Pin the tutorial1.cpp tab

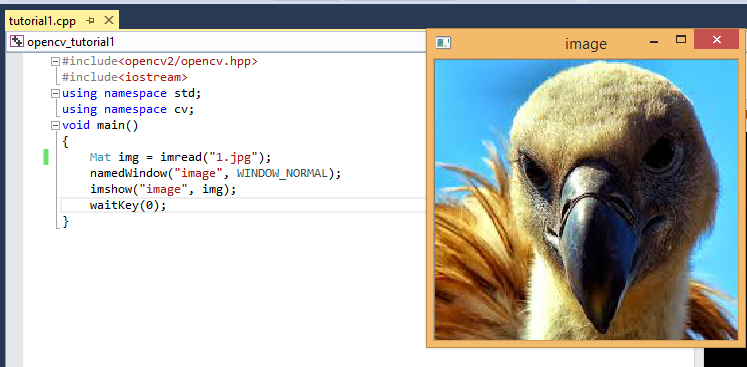pos(91,20)
